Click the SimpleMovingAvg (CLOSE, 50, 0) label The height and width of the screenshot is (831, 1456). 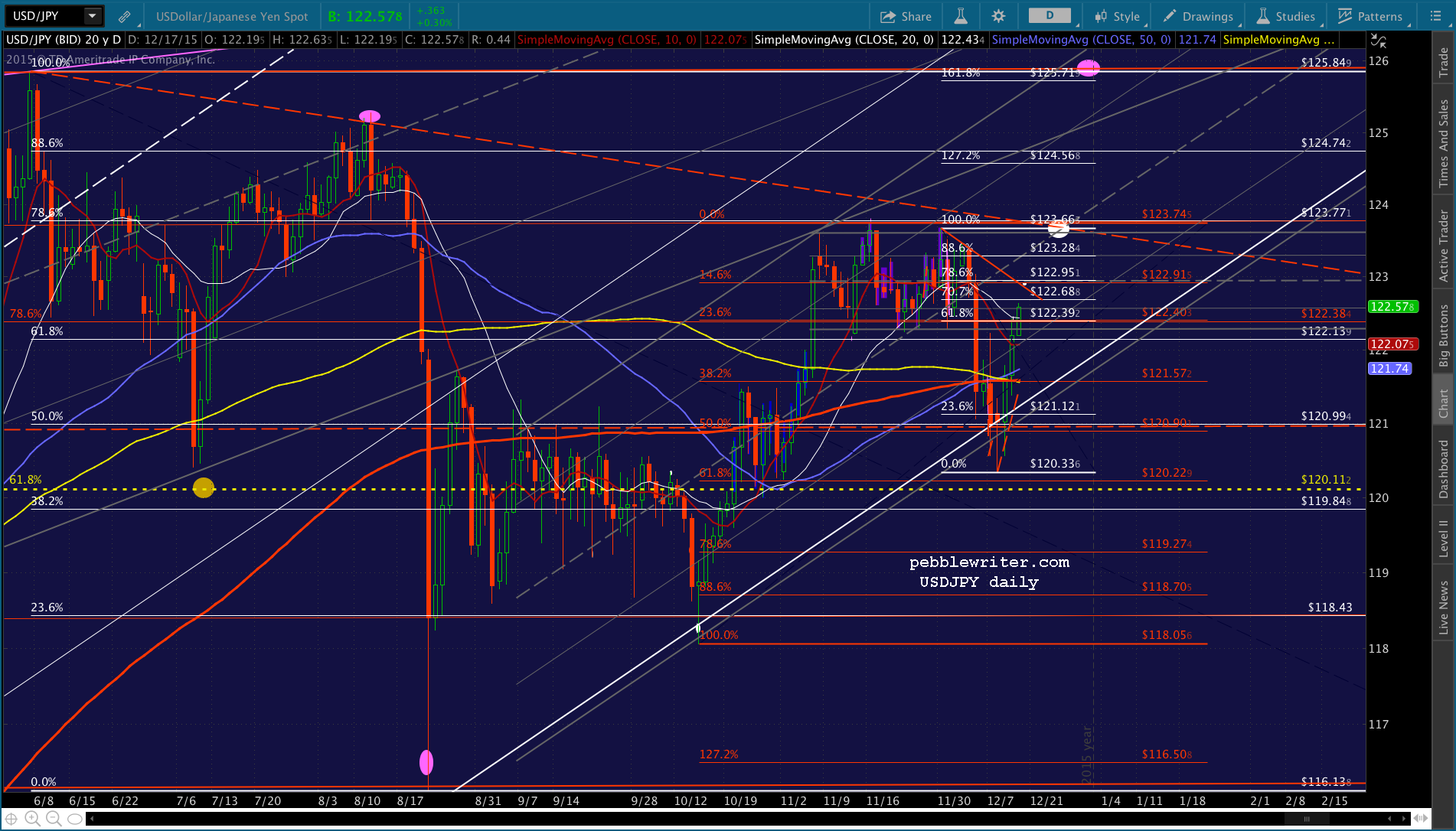1081,40
